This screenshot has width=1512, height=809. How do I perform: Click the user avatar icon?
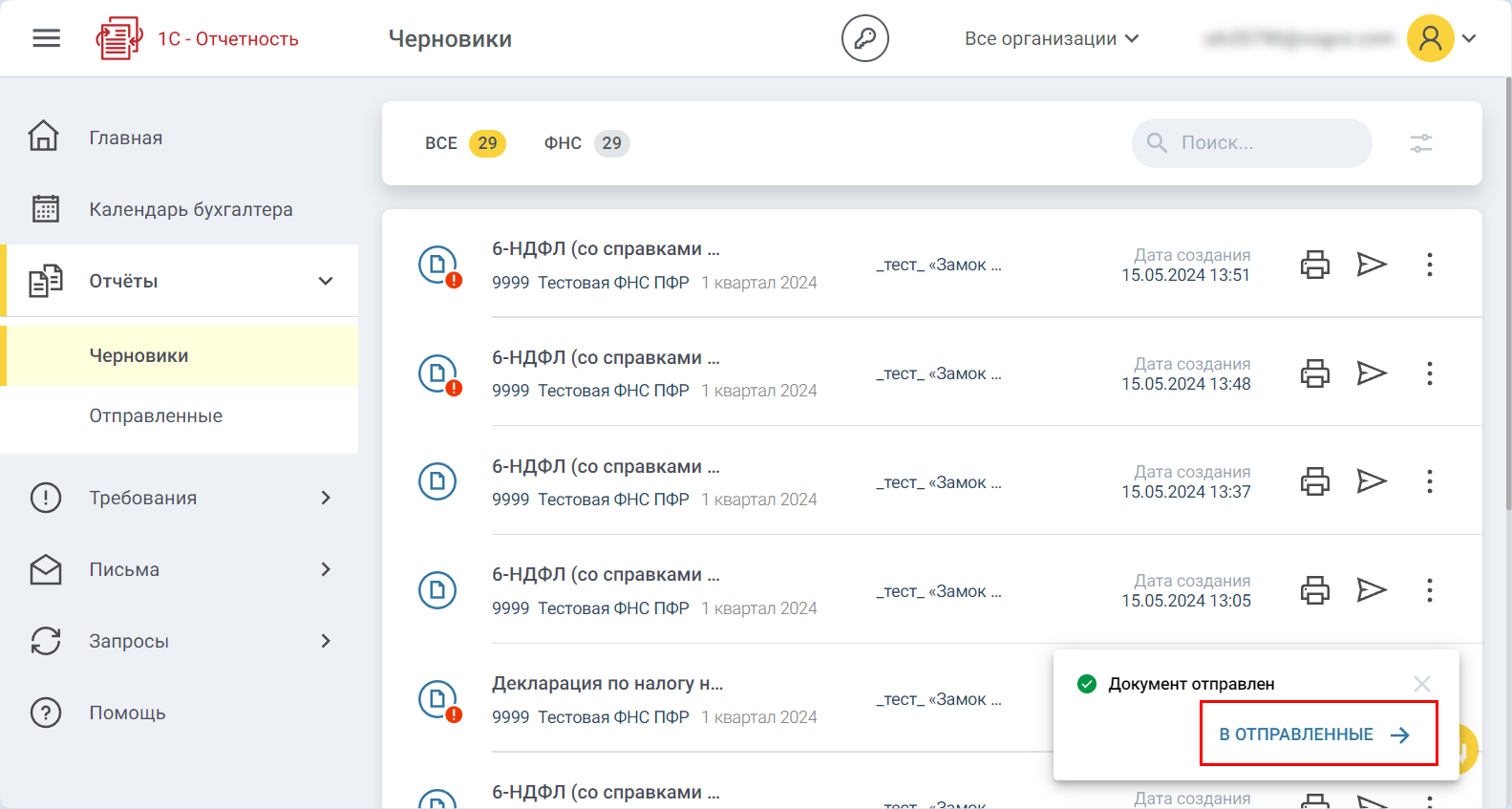[1430, 38]
